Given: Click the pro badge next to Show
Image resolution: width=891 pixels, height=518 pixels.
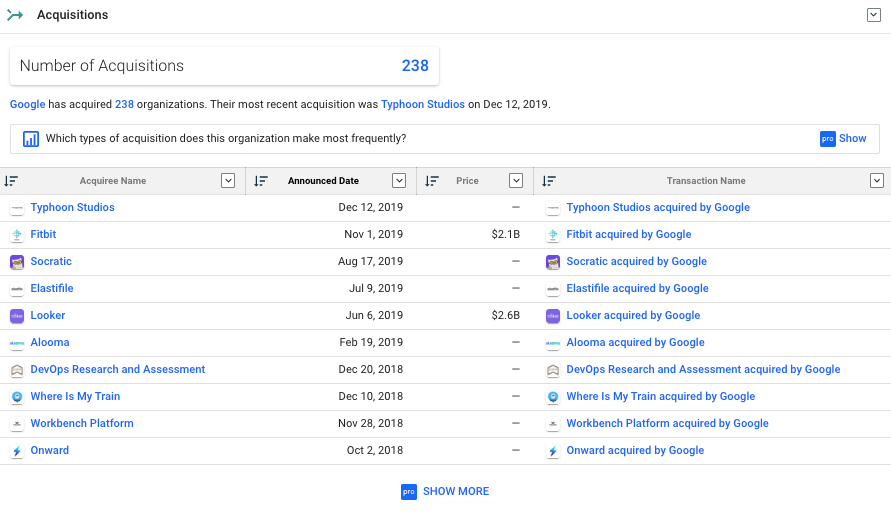Looking at the screenshot, I should pos(827,139).
